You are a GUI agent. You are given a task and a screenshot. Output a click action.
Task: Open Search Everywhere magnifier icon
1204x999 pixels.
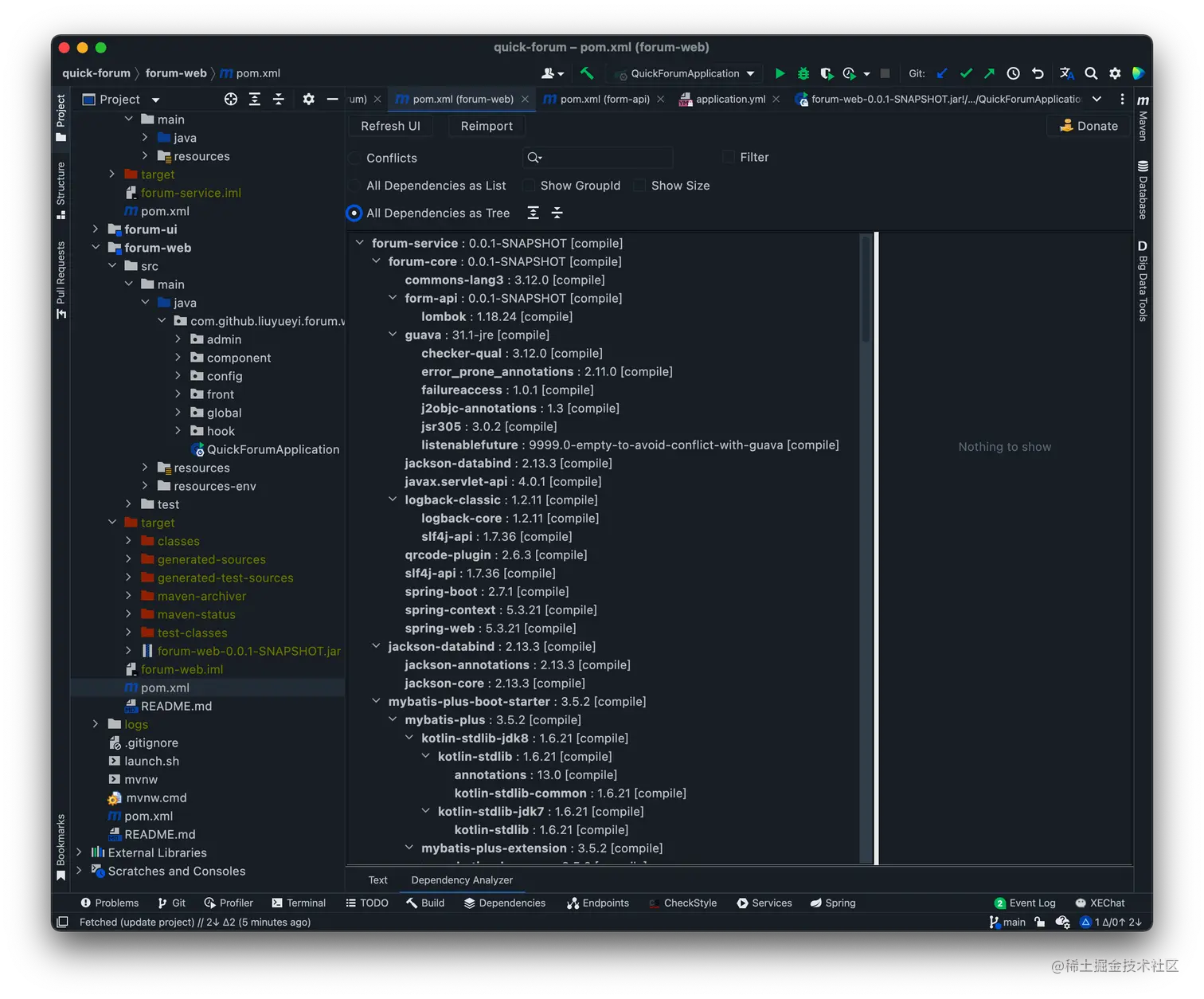pyautogui.click(x=1091, y=73)
